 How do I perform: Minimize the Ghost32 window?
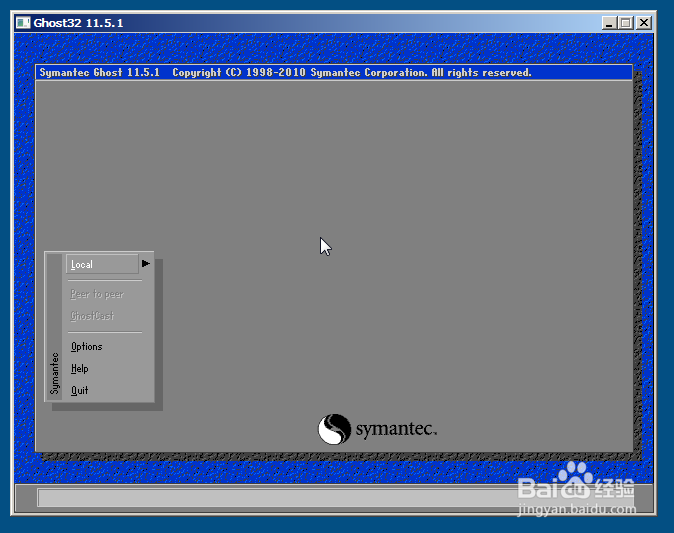[609, 23]
